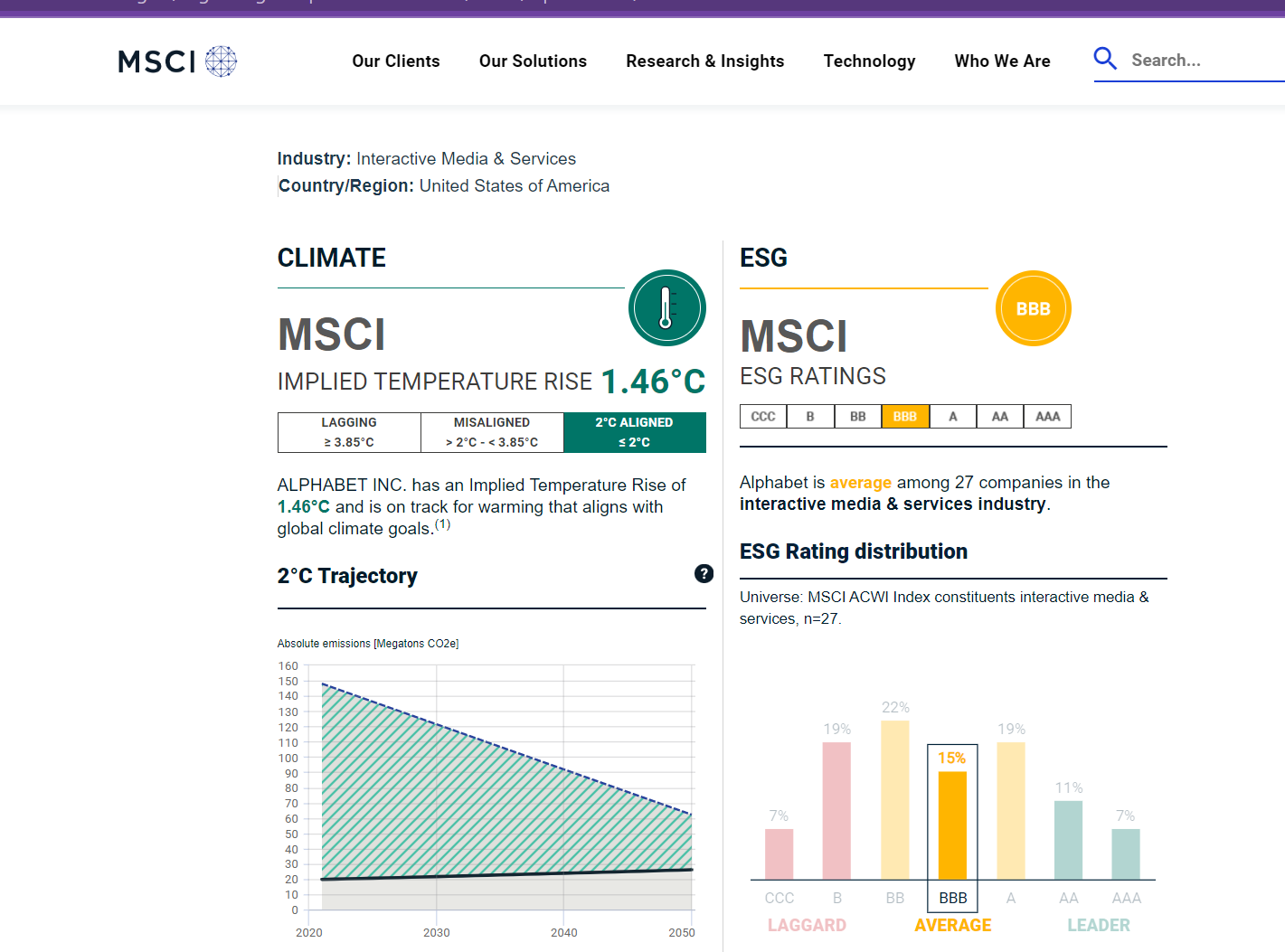Select the AAA rating cell

1047,417
